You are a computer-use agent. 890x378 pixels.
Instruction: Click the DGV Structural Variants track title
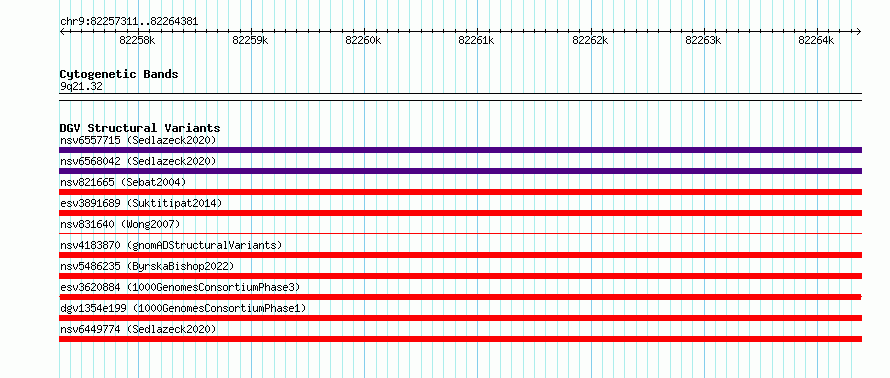pyautogui.click(x=140, y=128)
